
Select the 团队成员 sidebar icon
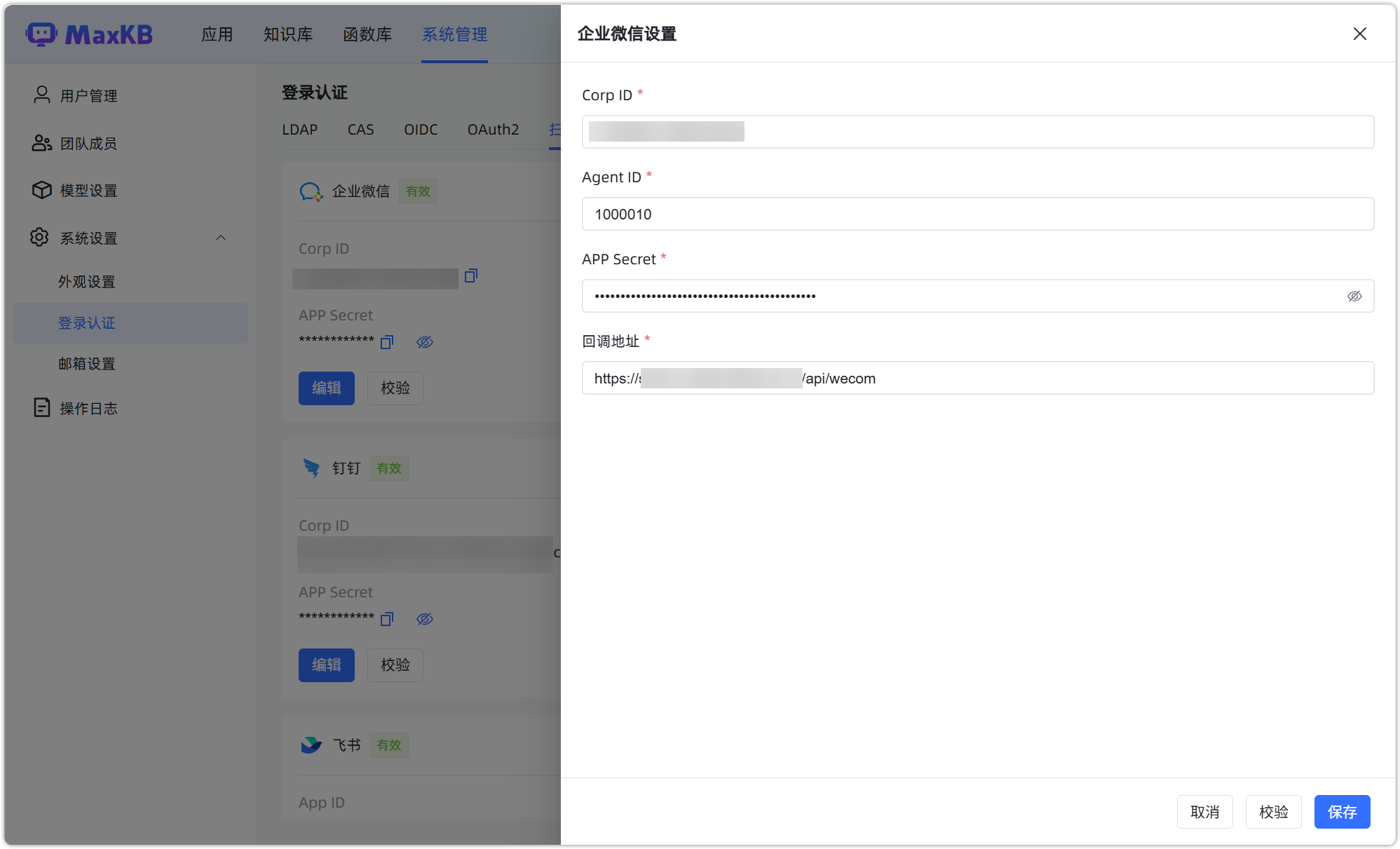pos(41,143)
